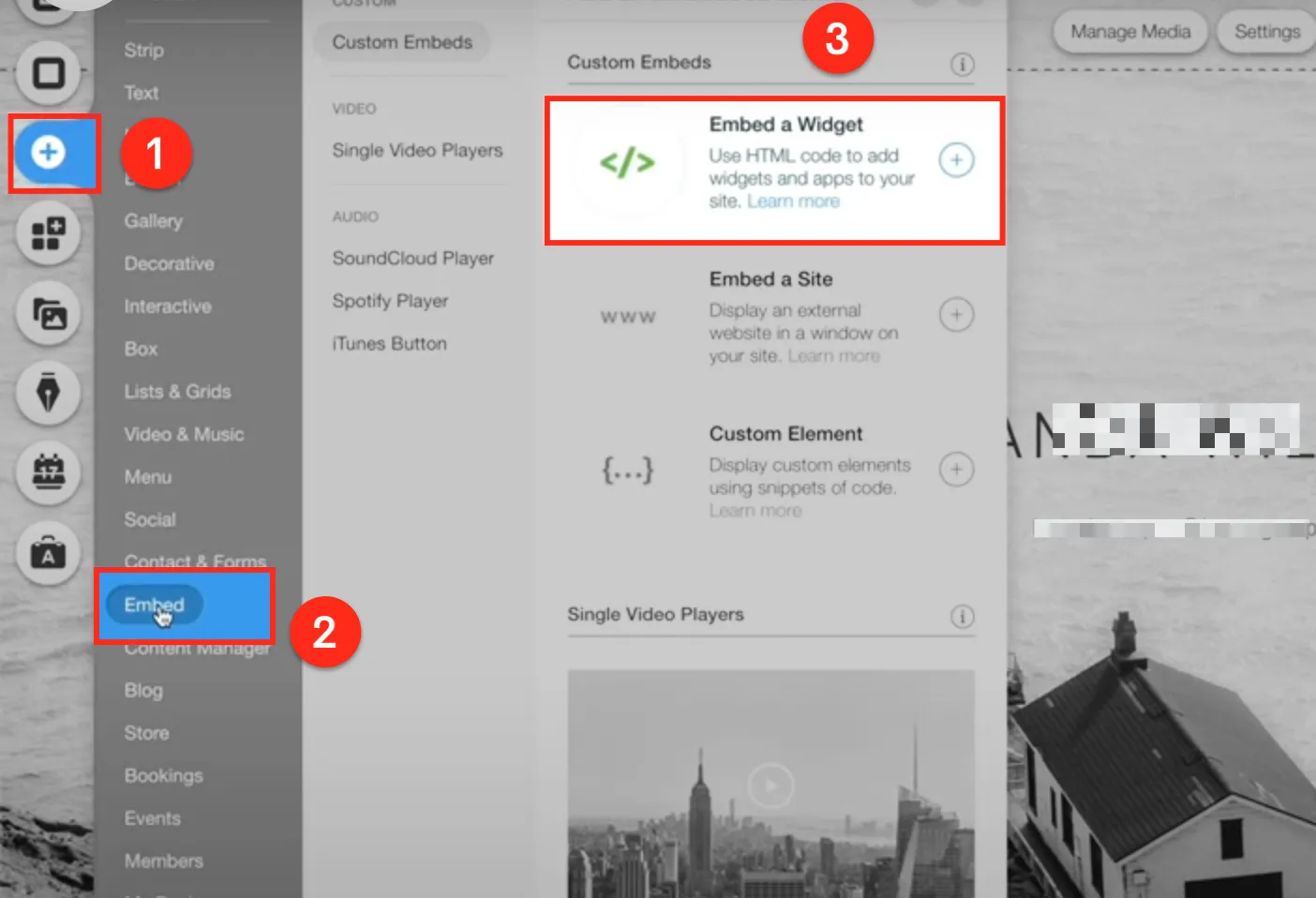Open the Add Apps grid icon
Image resolution: width=1316 pixels, height=898 pixels.
[x=48, y=232]
